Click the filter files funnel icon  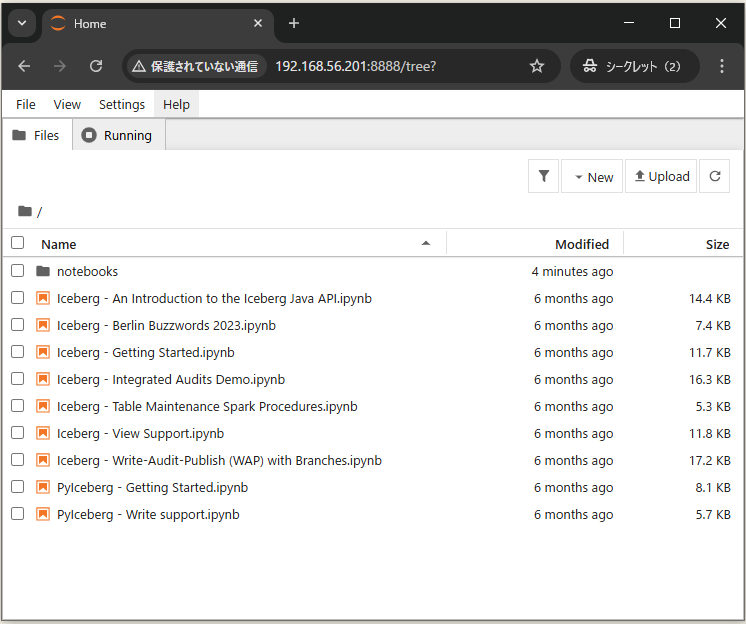point(543,176)
